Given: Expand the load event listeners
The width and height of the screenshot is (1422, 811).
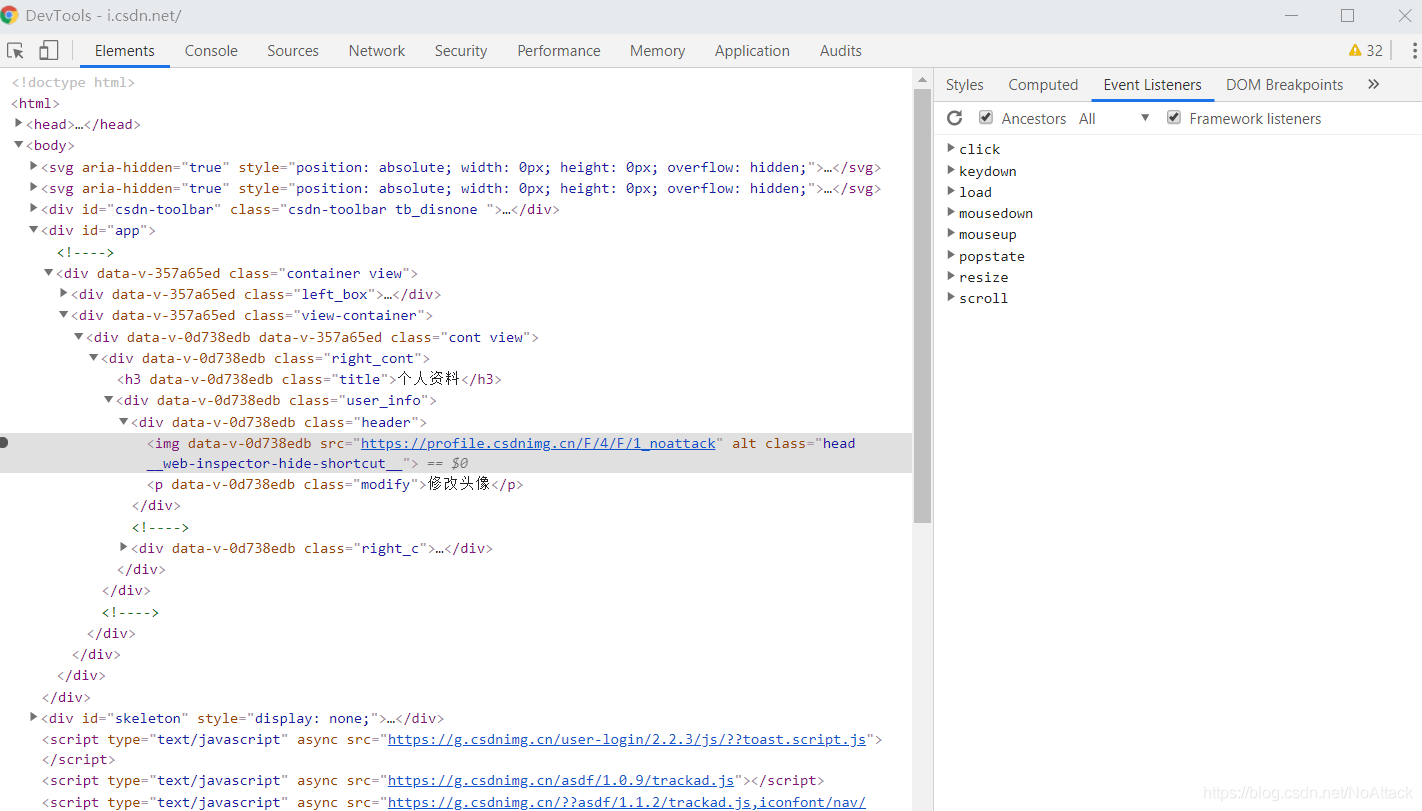Looking at the screenshot, I should (951, 192).
